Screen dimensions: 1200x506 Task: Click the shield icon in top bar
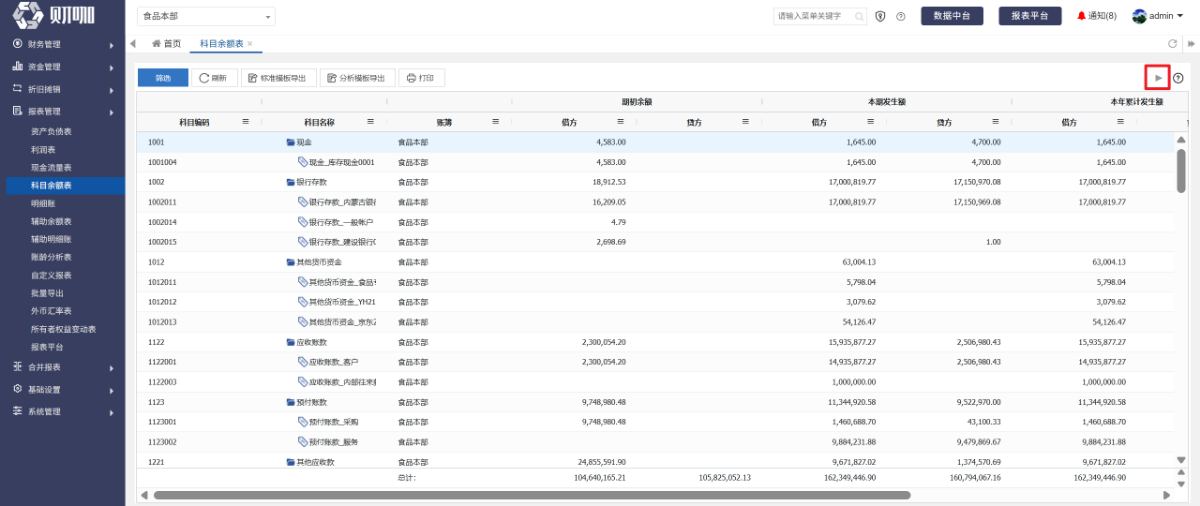(x=881, y=16)
